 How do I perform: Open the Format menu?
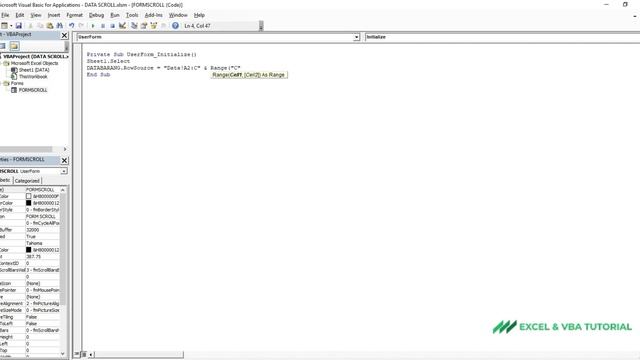[74, 15]
